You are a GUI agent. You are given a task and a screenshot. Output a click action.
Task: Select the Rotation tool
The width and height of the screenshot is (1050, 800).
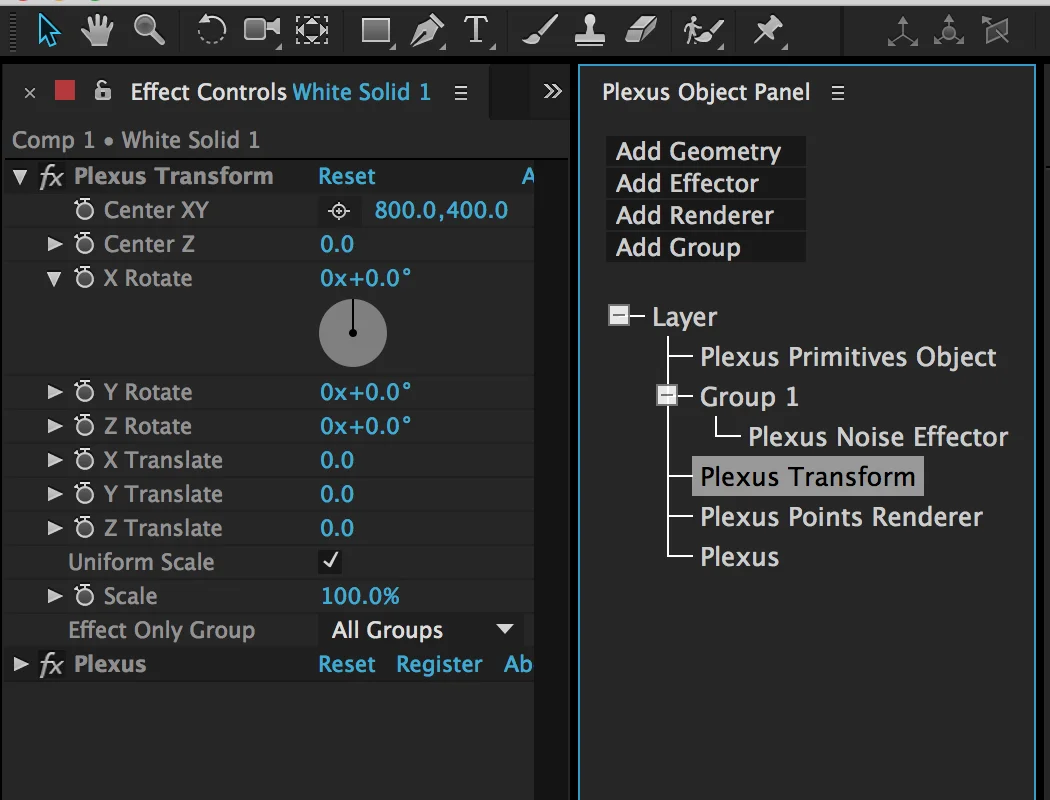pos(211,30)
